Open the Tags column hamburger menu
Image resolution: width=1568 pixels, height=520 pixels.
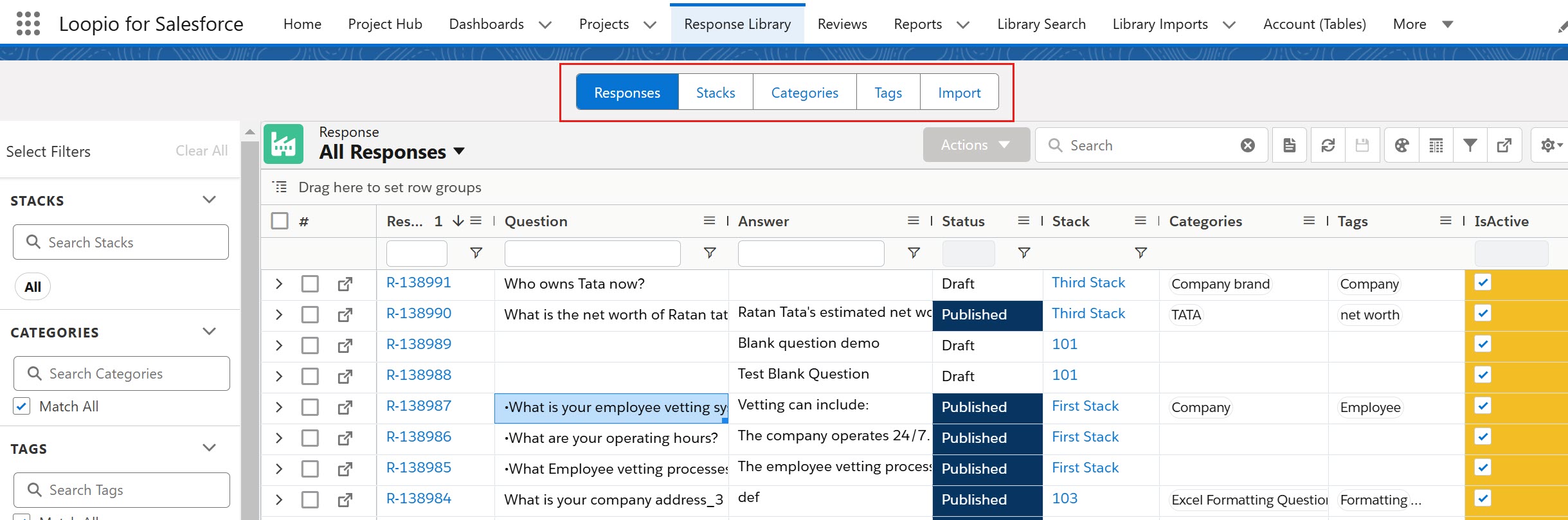(x=1446, y=221)
